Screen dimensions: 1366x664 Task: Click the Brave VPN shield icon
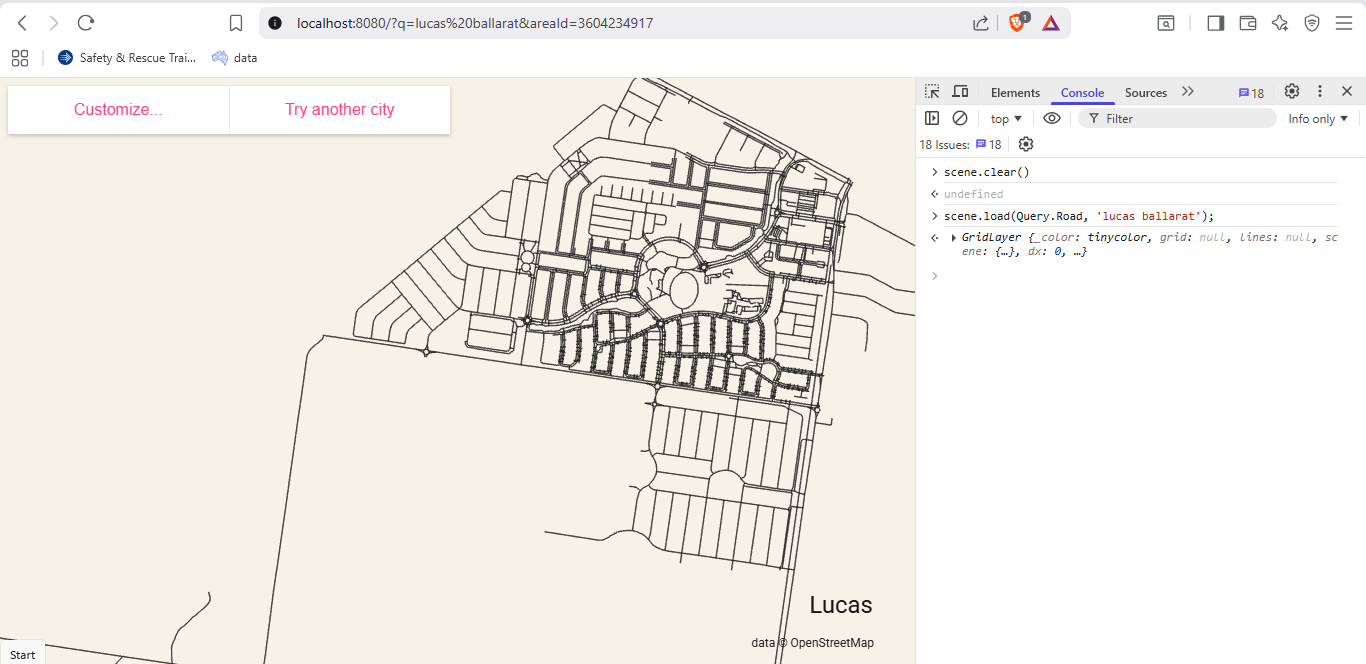coord(1312,23)
